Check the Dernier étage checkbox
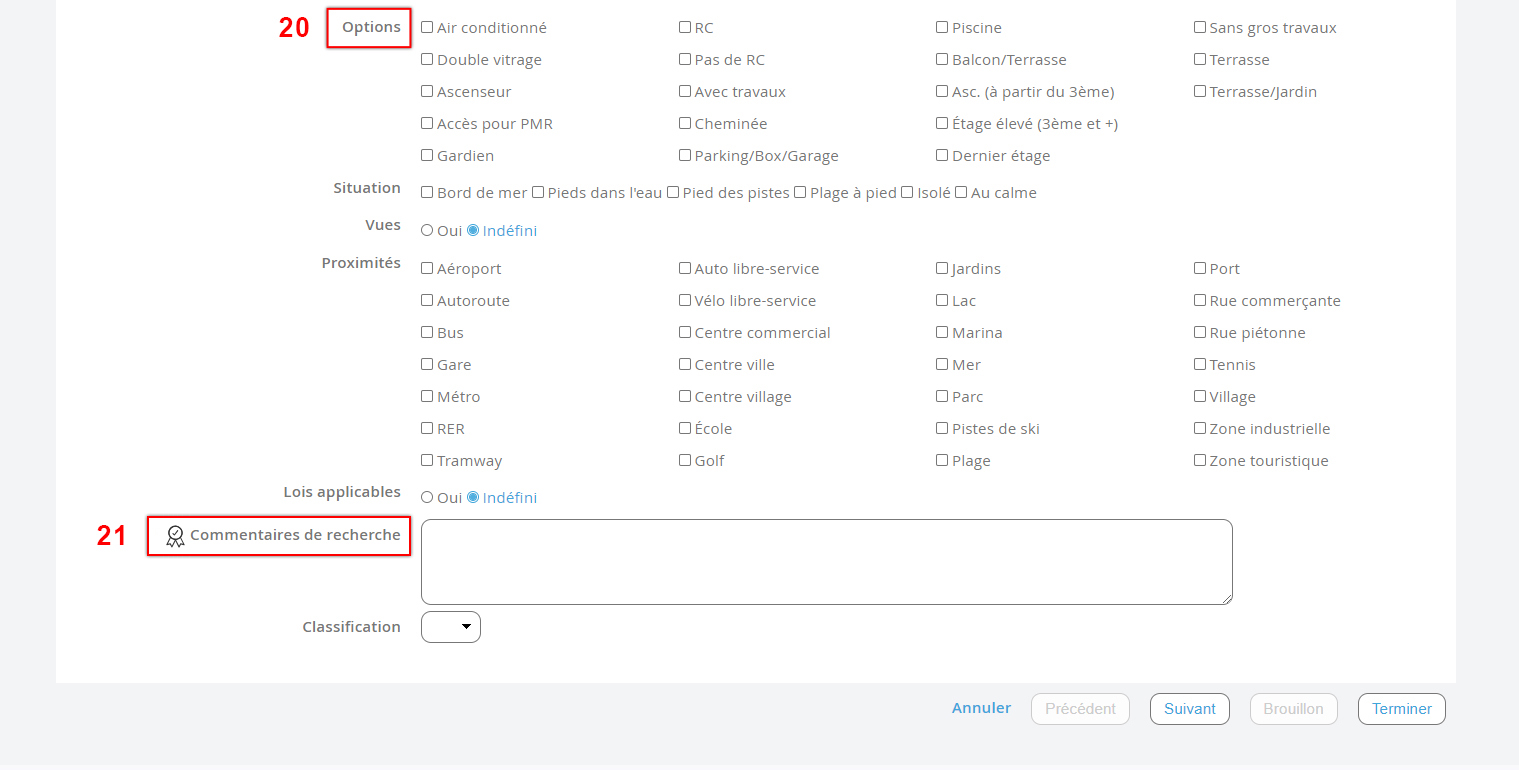This screenshot has width=1519, height=770. (x=942, y=156)
